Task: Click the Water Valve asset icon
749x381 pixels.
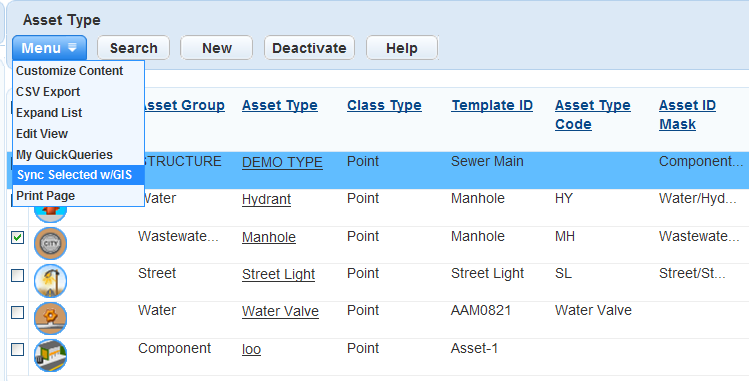Action: [x=50, y=318]
